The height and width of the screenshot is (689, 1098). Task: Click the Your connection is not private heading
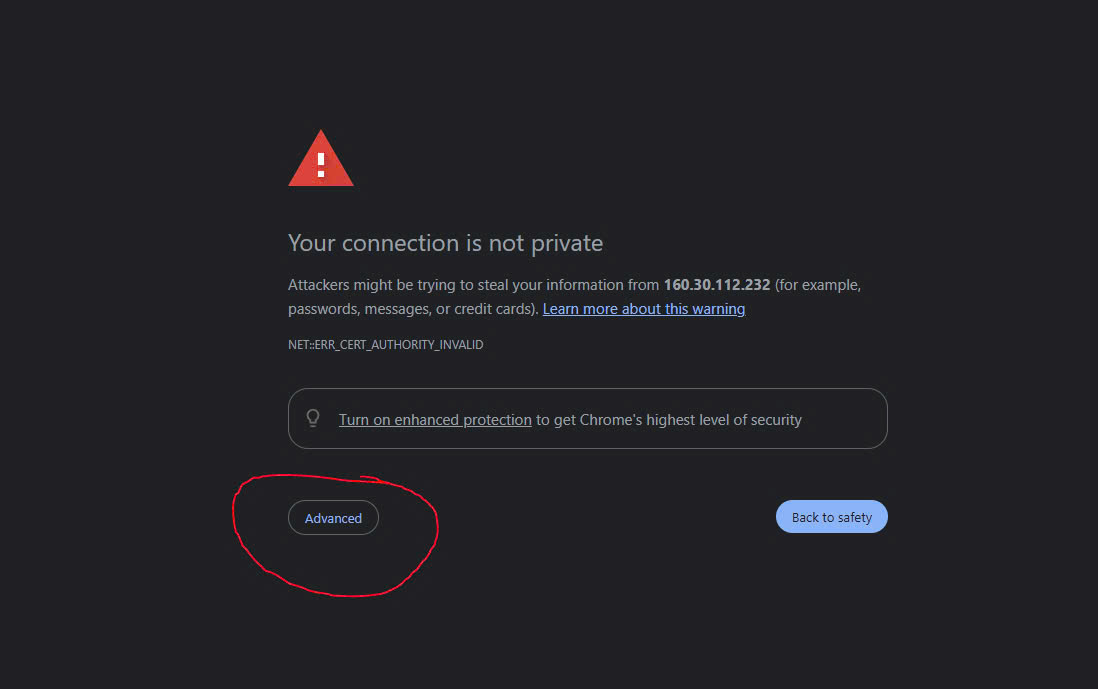pos(445,243)
